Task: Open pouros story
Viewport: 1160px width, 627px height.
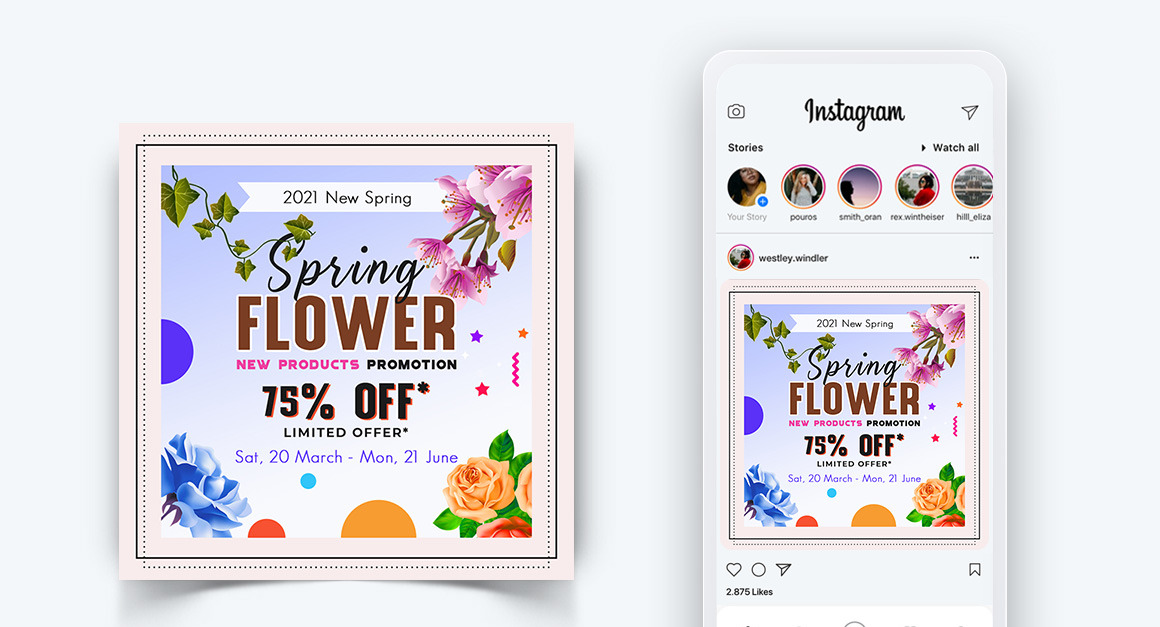Action: click(803, 186)
